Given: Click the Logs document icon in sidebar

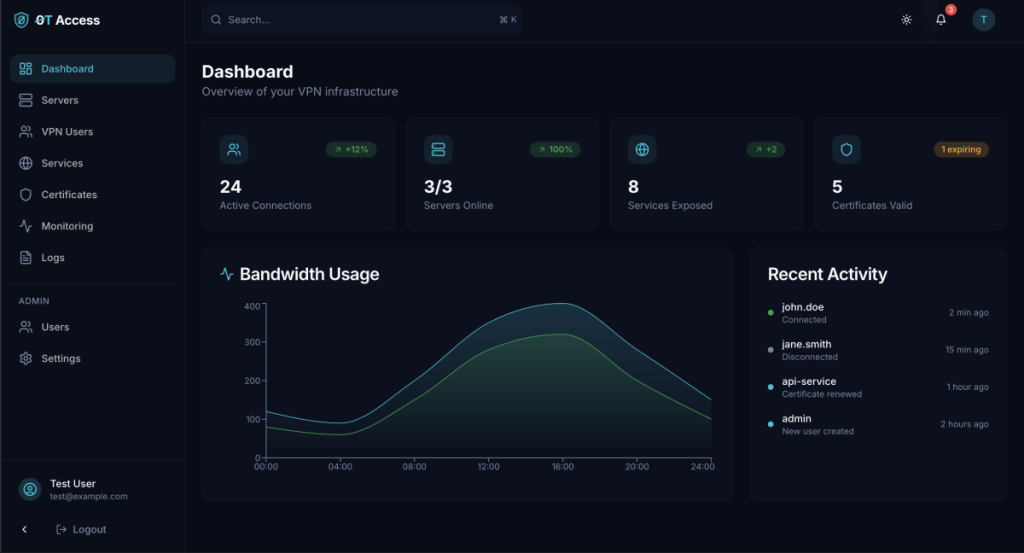Looking at the screenshot, I should point(26,258).
